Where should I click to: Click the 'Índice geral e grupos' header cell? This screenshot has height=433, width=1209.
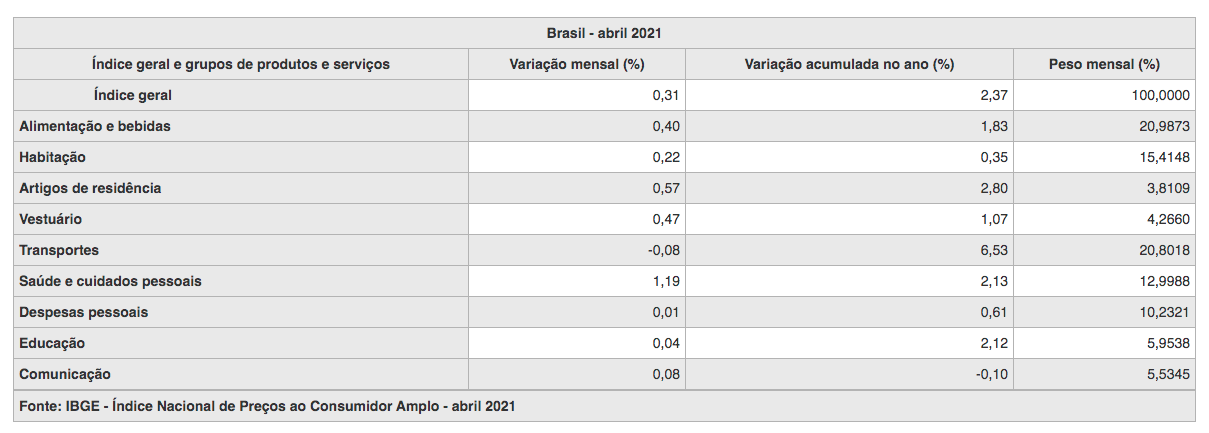coord(241,64)
